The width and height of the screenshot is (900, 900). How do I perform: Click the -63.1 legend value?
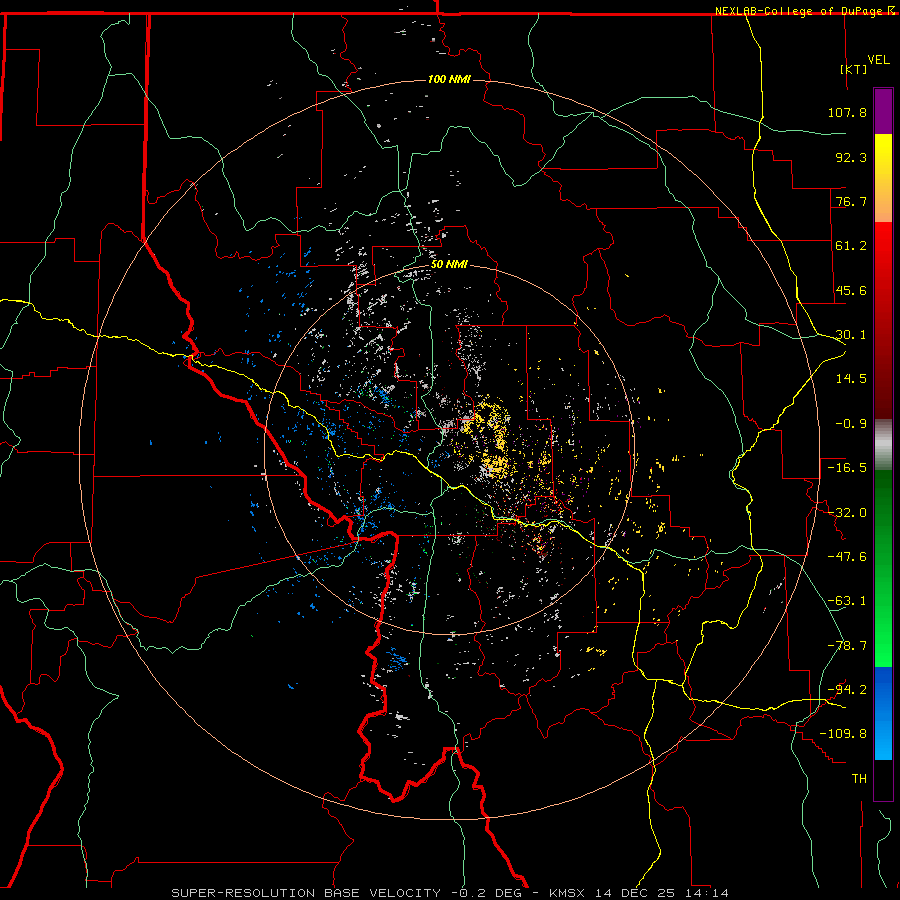[x=847, y=601]
